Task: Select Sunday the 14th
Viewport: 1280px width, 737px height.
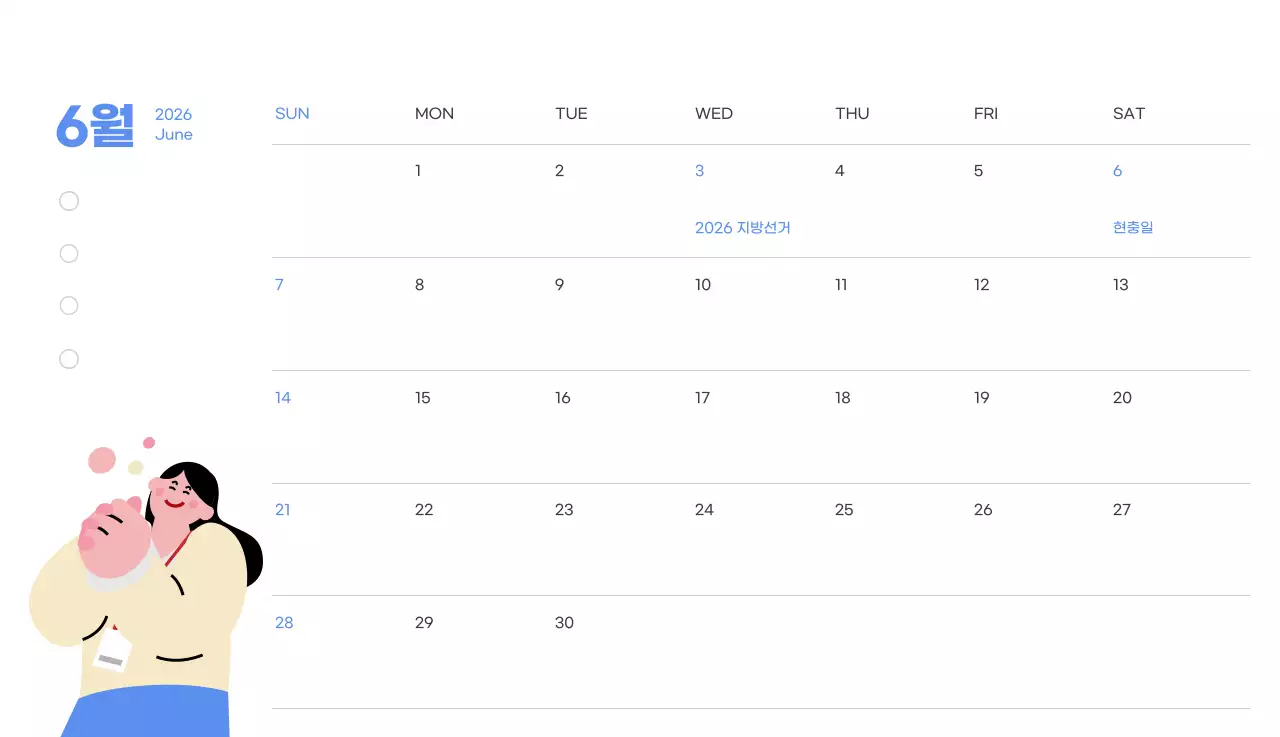Action: [x=283, y=398]
